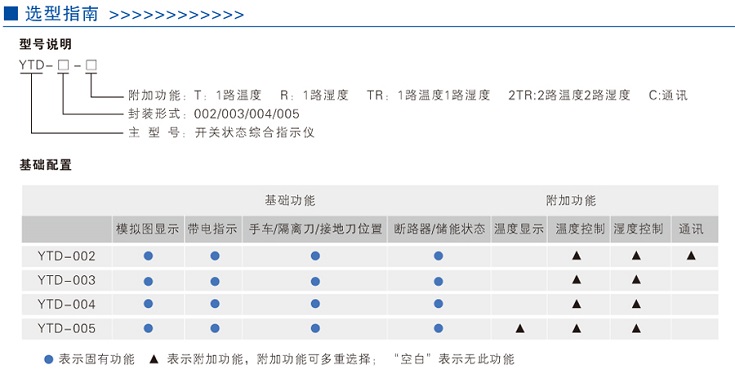Click the triangle for YTD-002 通讯
This screenshot has width=735, height=374.
tap(691, 255)
